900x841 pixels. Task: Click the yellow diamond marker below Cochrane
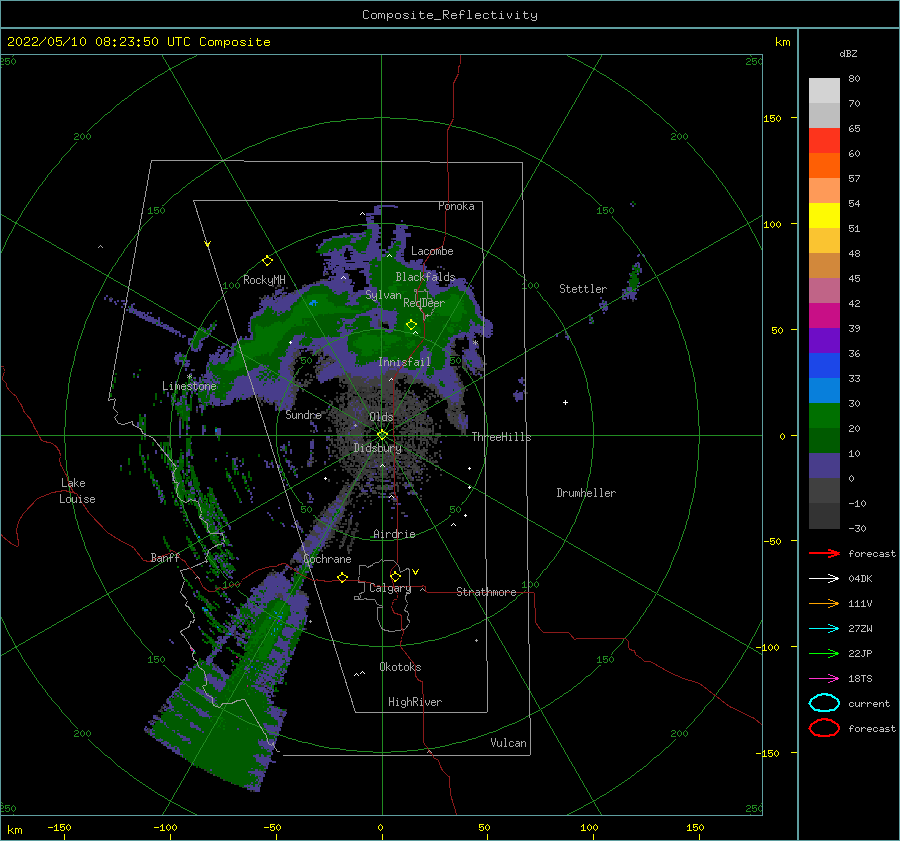pos(343,577)
